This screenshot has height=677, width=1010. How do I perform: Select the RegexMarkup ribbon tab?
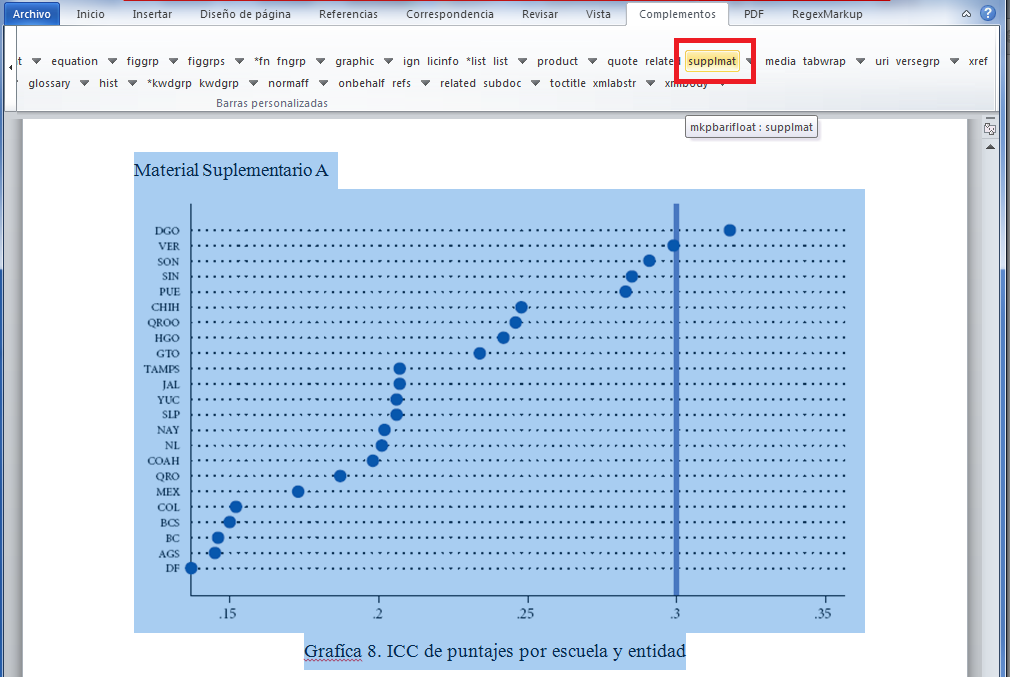(x=826, y=15)
